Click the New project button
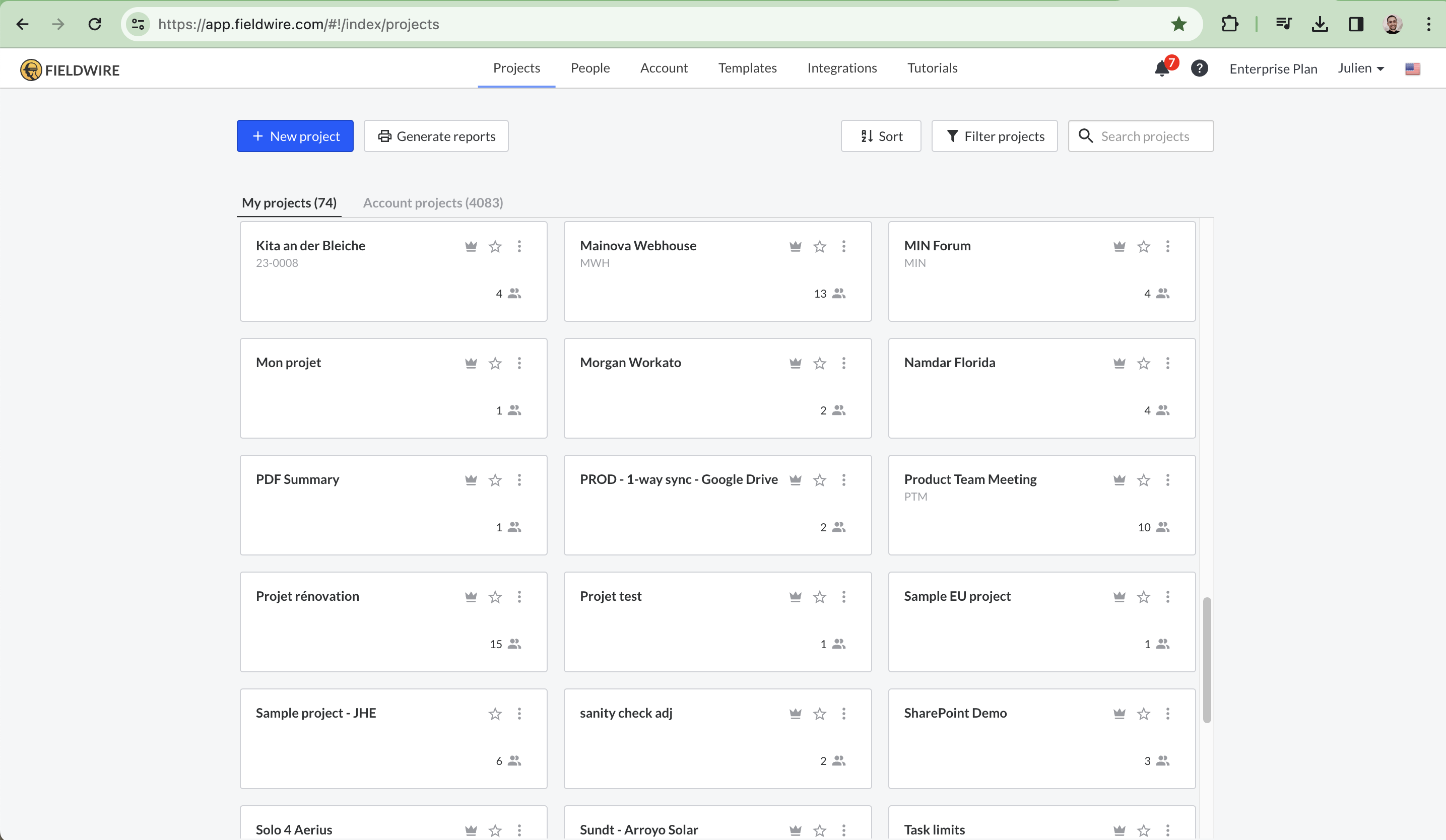 [295, 136]
